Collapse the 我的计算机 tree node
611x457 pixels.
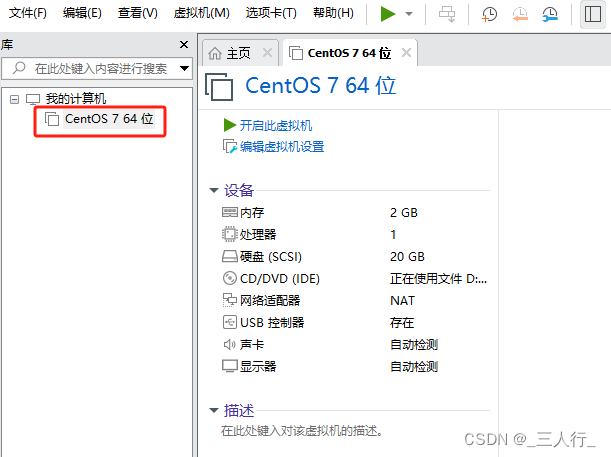14,99
